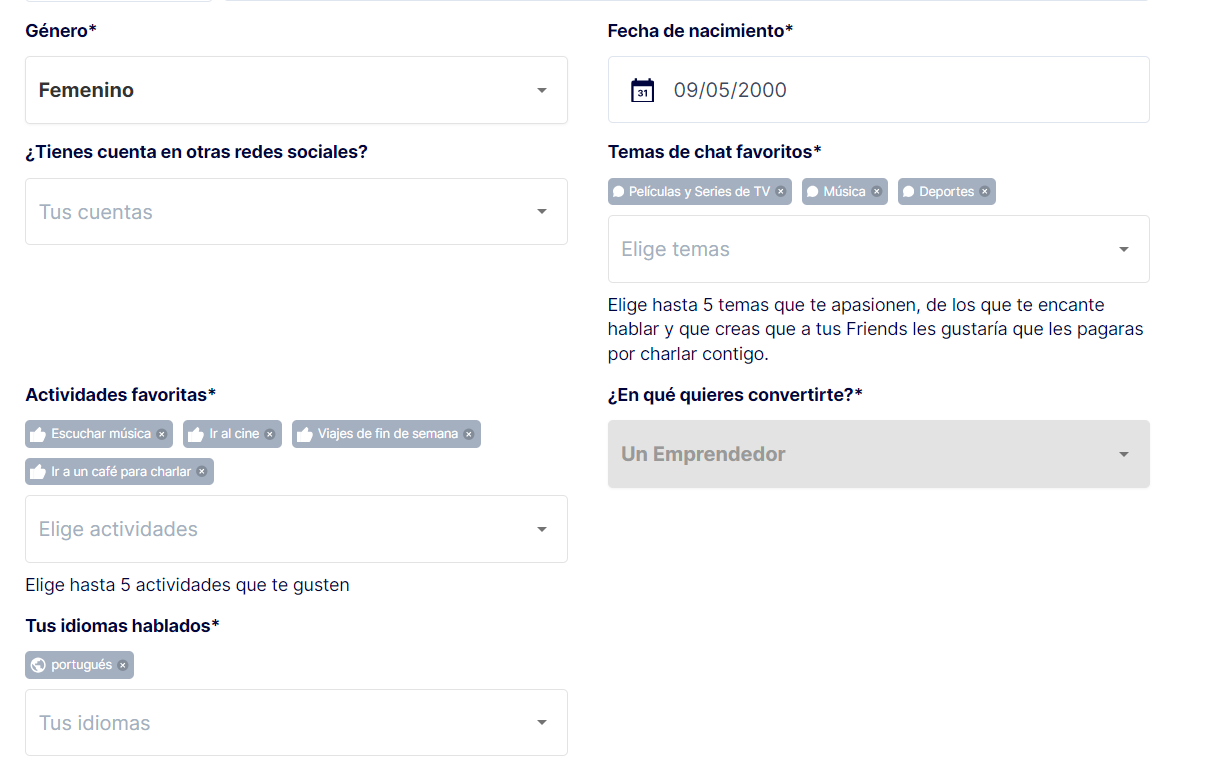Open the 'Tus idiomas' language dropdown

(296, 723)
